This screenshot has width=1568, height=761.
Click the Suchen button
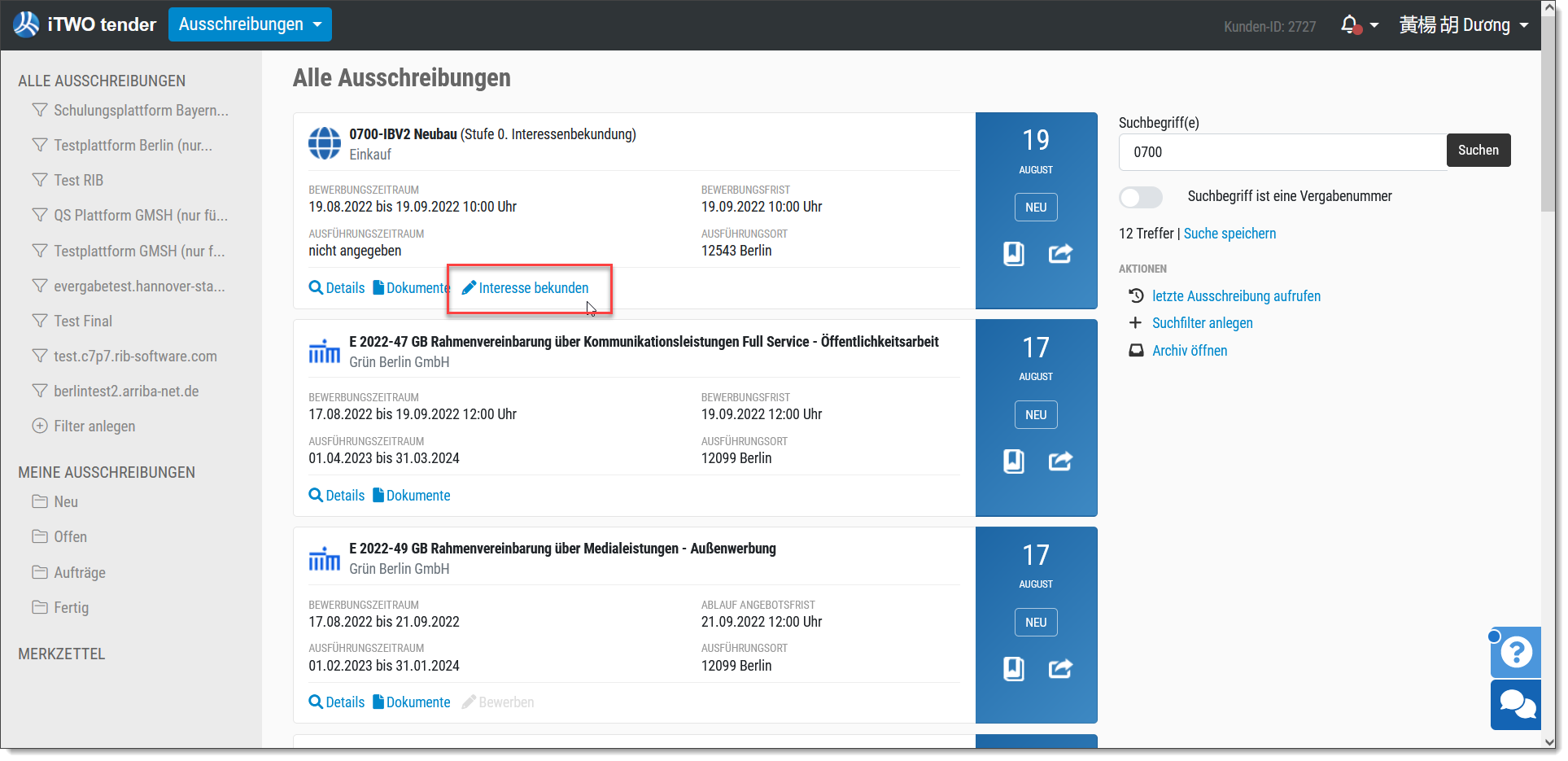click(1478, 151)
